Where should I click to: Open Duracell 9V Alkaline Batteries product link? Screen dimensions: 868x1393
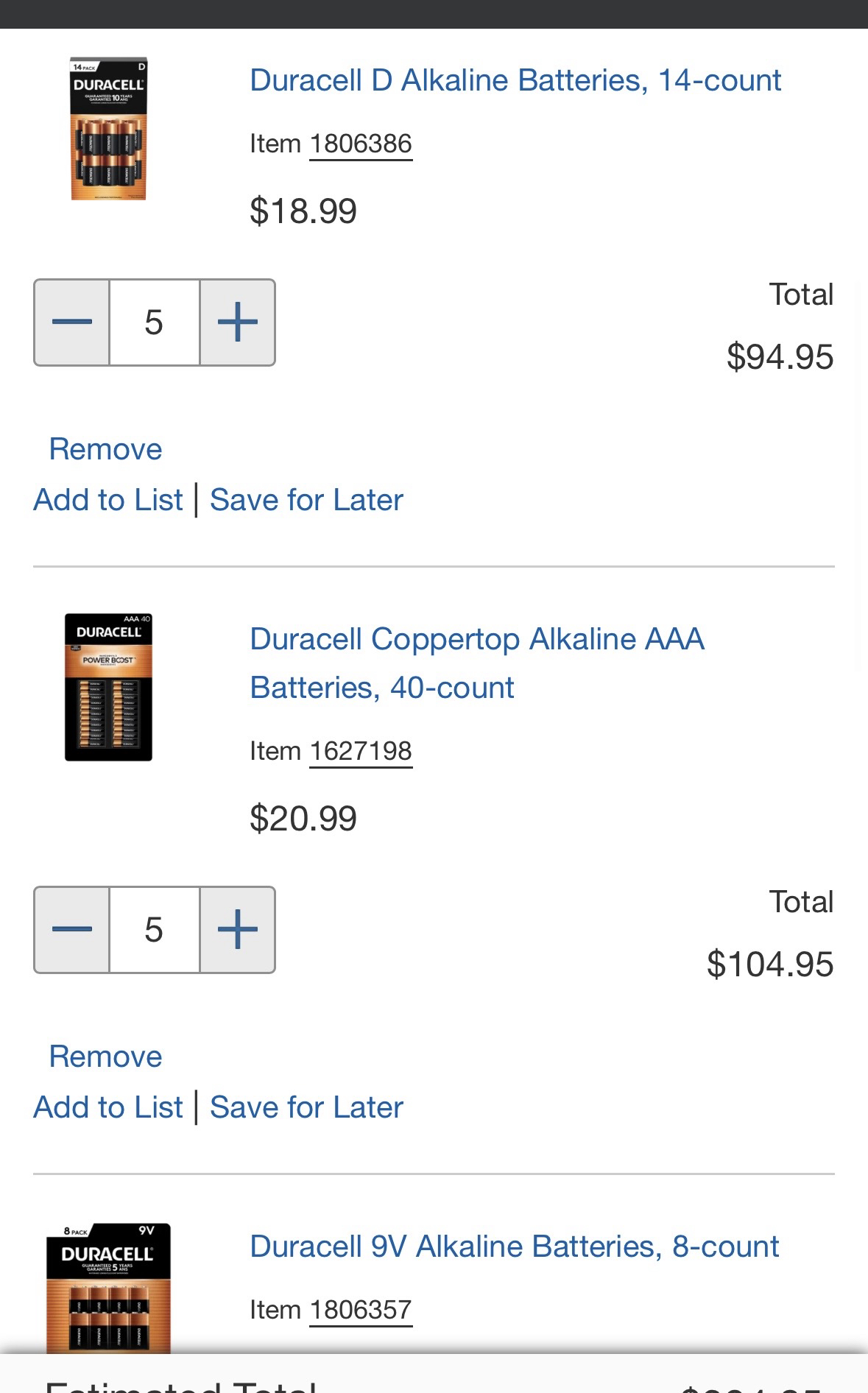514,1246
